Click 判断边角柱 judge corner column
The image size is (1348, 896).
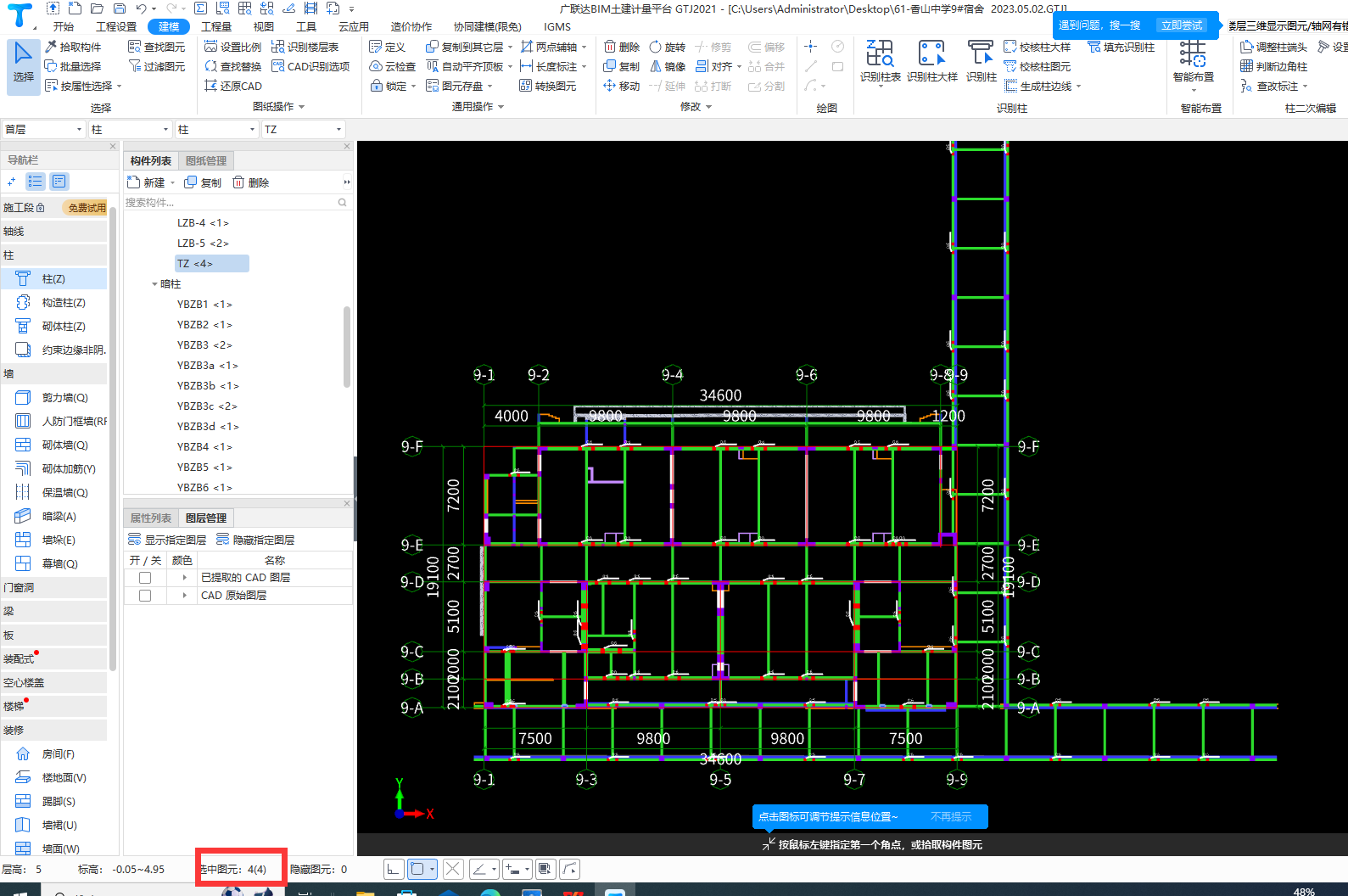coord(1273,66)
